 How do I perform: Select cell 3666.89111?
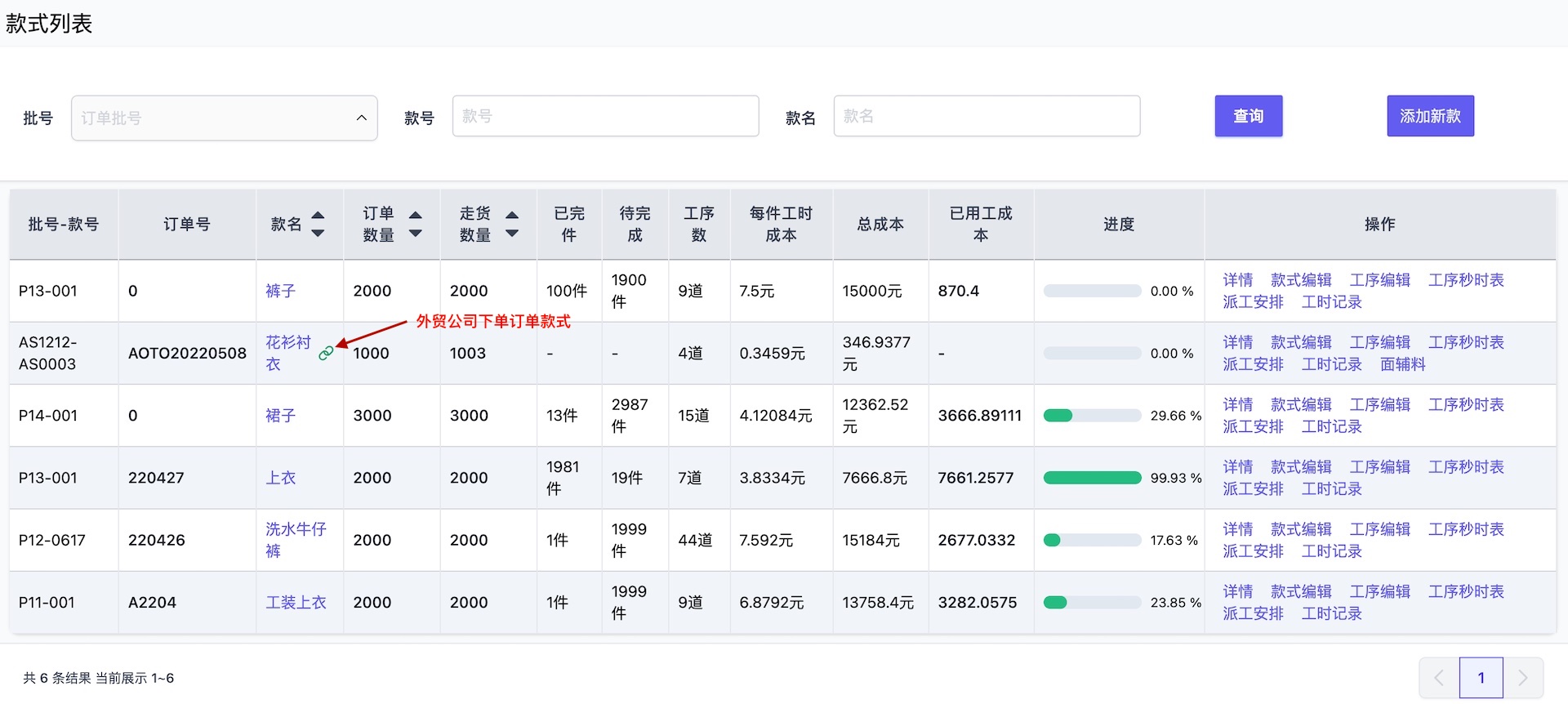pos(980,415)
